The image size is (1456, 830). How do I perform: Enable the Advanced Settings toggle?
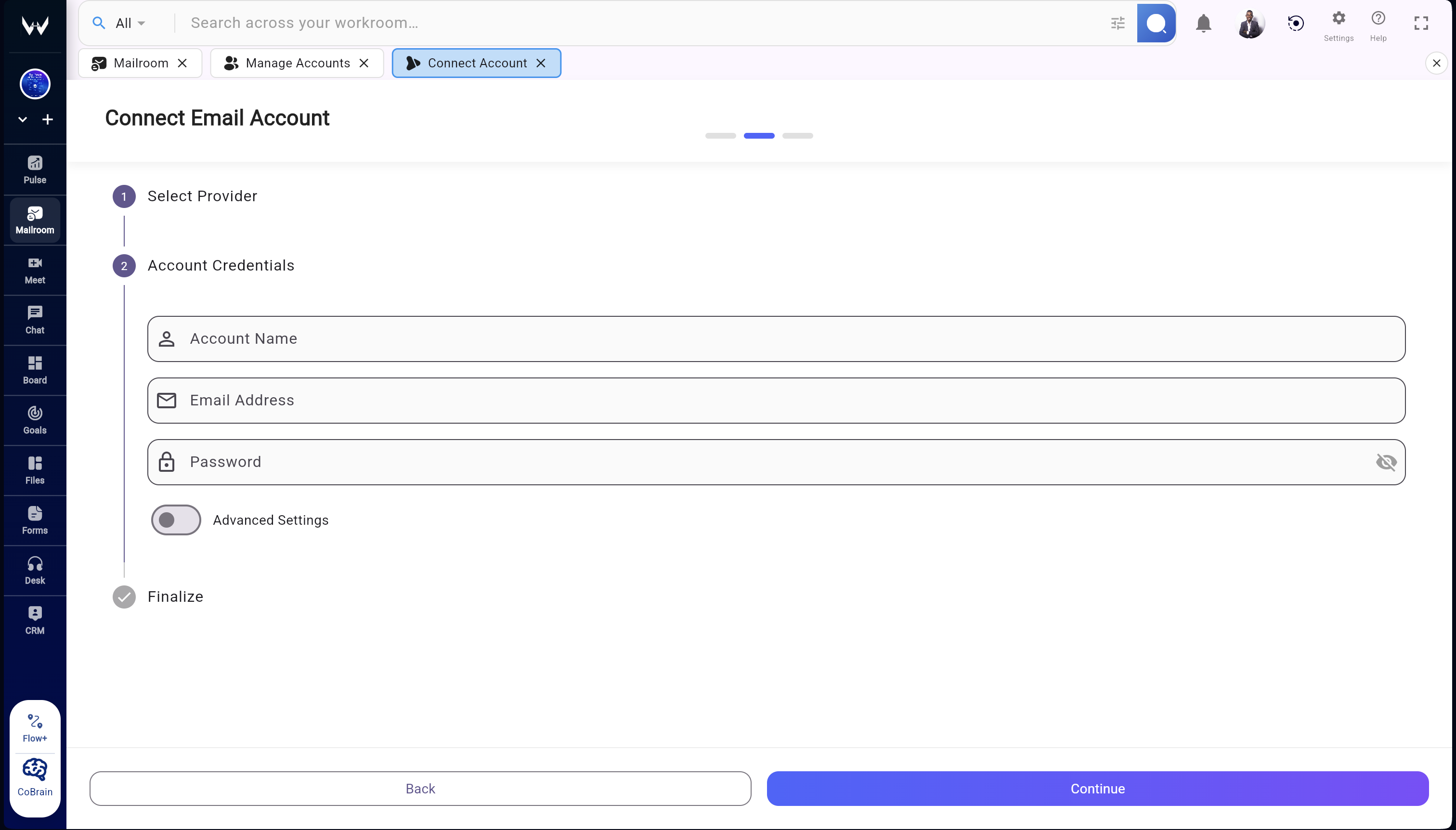(175, 519)
